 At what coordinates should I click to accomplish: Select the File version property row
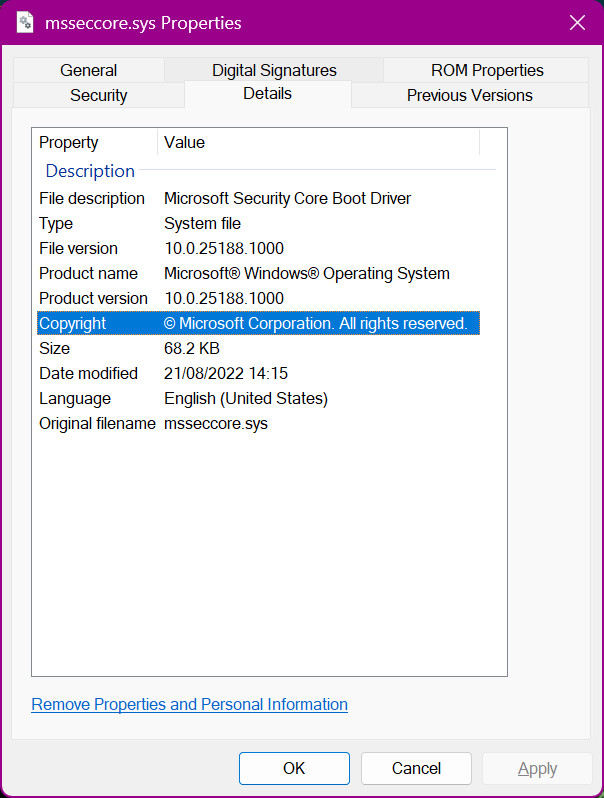point(258,248)
